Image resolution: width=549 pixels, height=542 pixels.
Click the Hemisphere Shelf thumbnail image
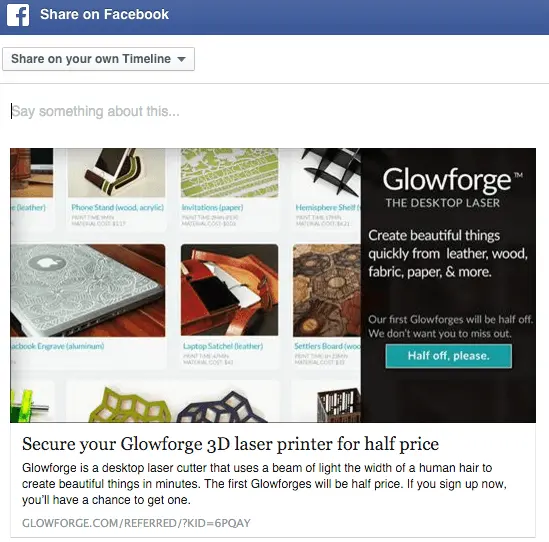click(331, 171)
